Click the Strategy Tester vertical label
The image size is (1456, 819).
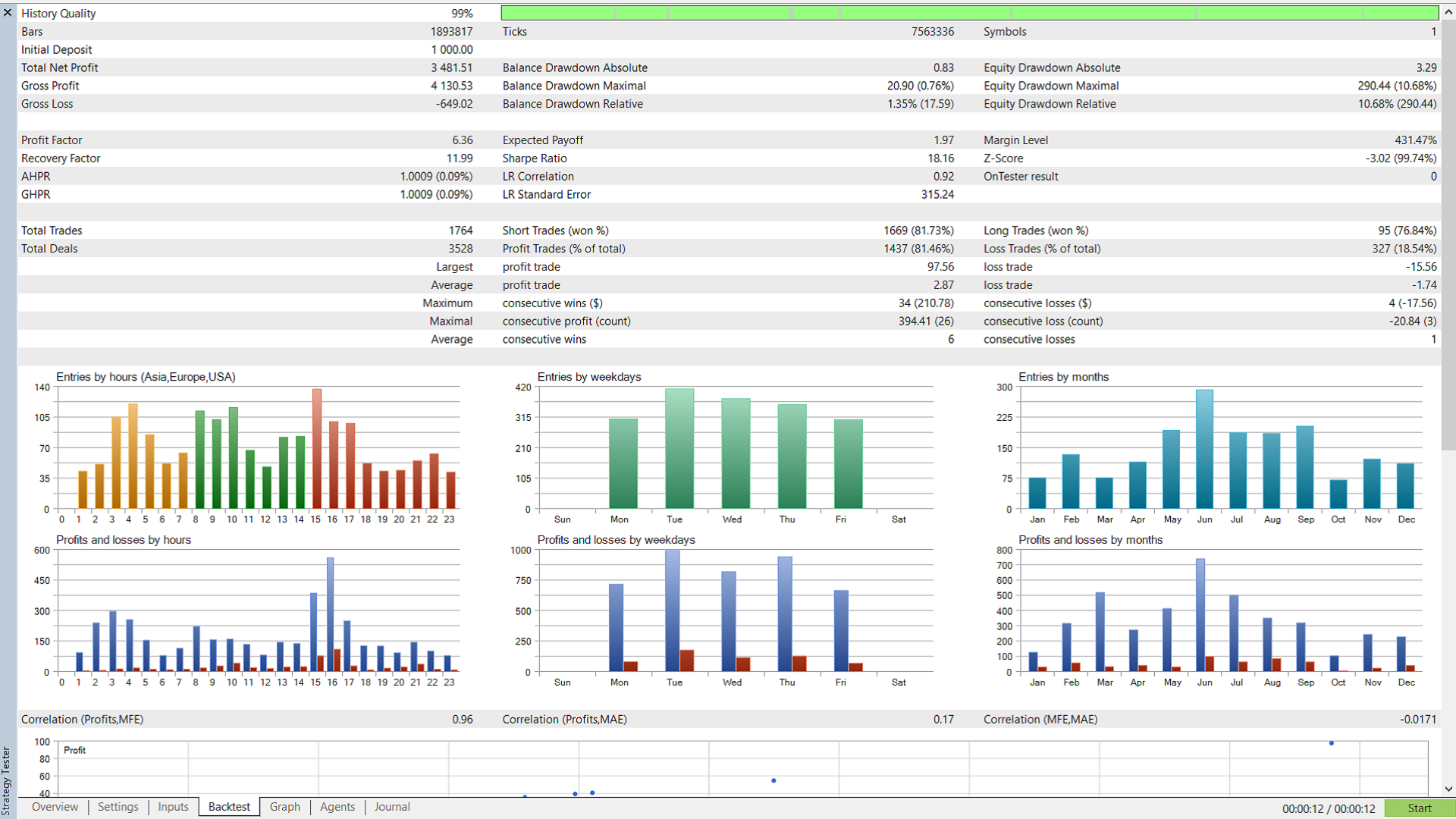click(x=7, y=781)
